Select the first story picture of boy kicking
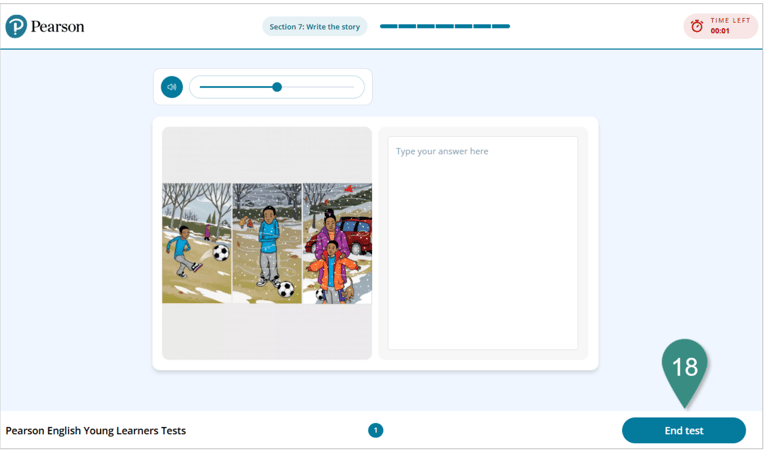The width and height of the screenshot is (764, 450). (196, 243)
